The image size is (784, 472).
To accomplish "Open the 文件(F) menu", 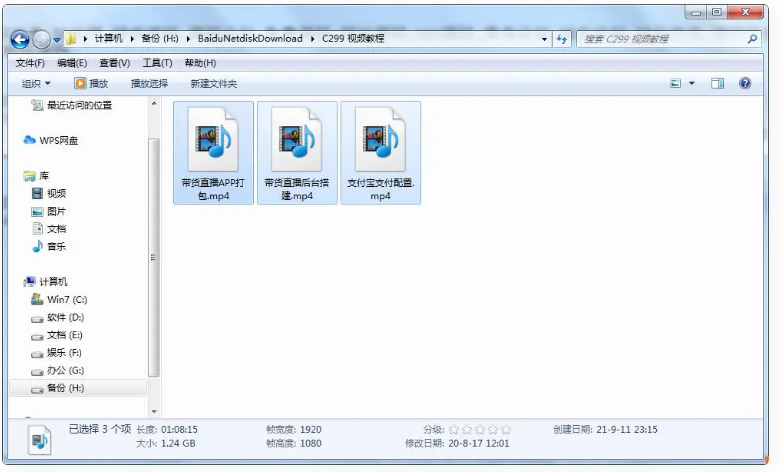I will pos(30,63).
